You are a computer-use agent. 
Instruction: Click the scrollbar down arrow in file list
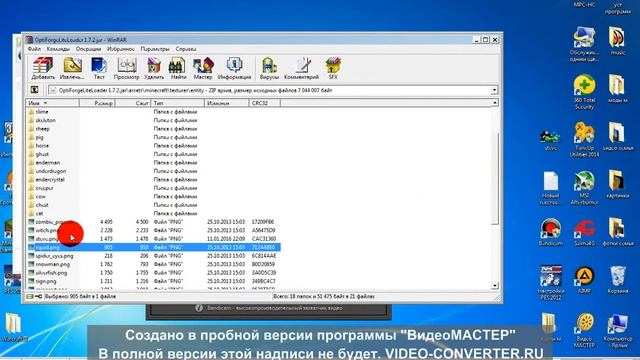(495, 286)
